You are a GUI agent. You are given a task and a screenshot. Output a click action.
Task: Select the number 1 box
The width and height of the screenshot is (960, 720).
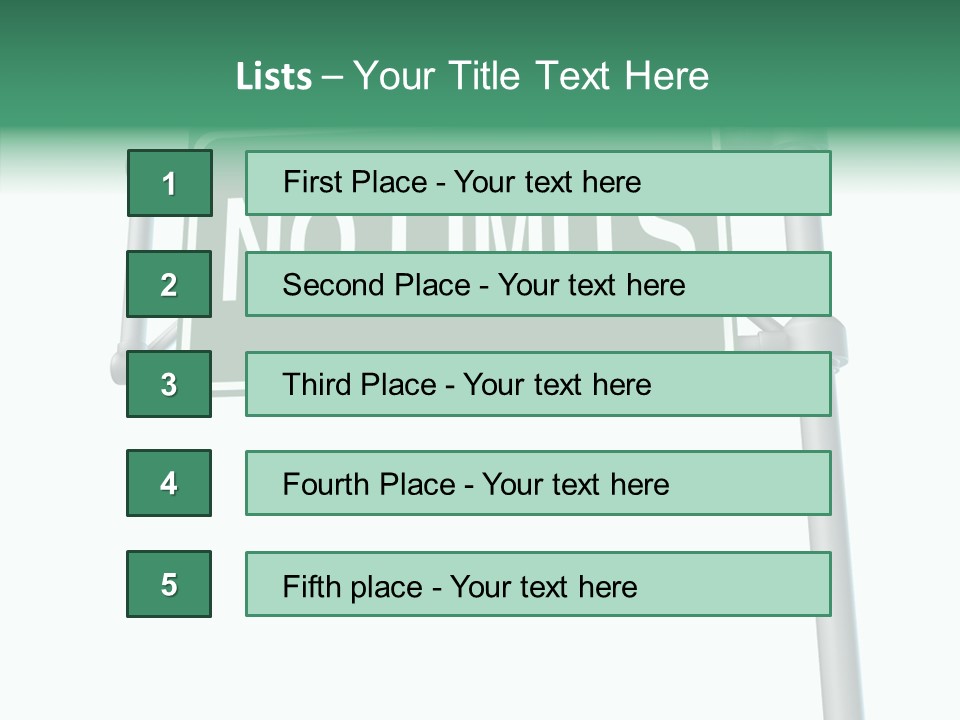(x=169, y=183)
